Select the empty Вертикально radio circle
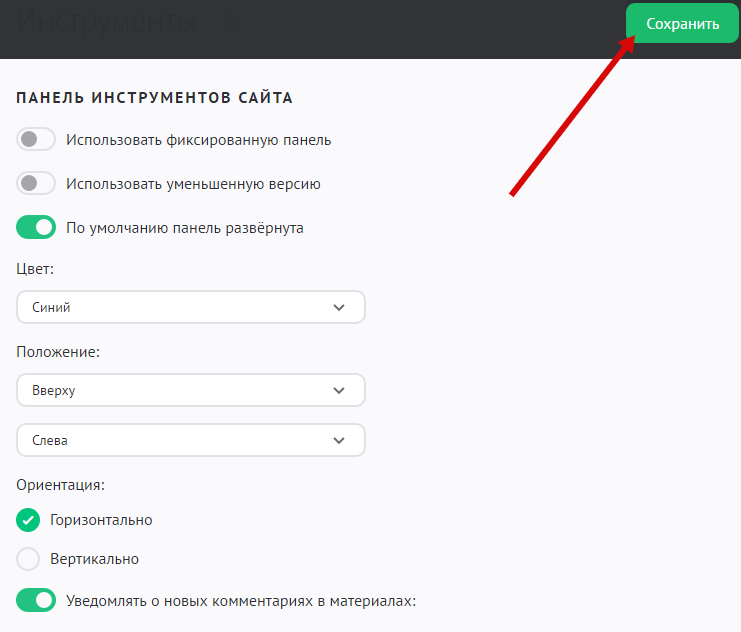This screenshot has width=741, height=632. pyautogui.click(x=29, y=559)
